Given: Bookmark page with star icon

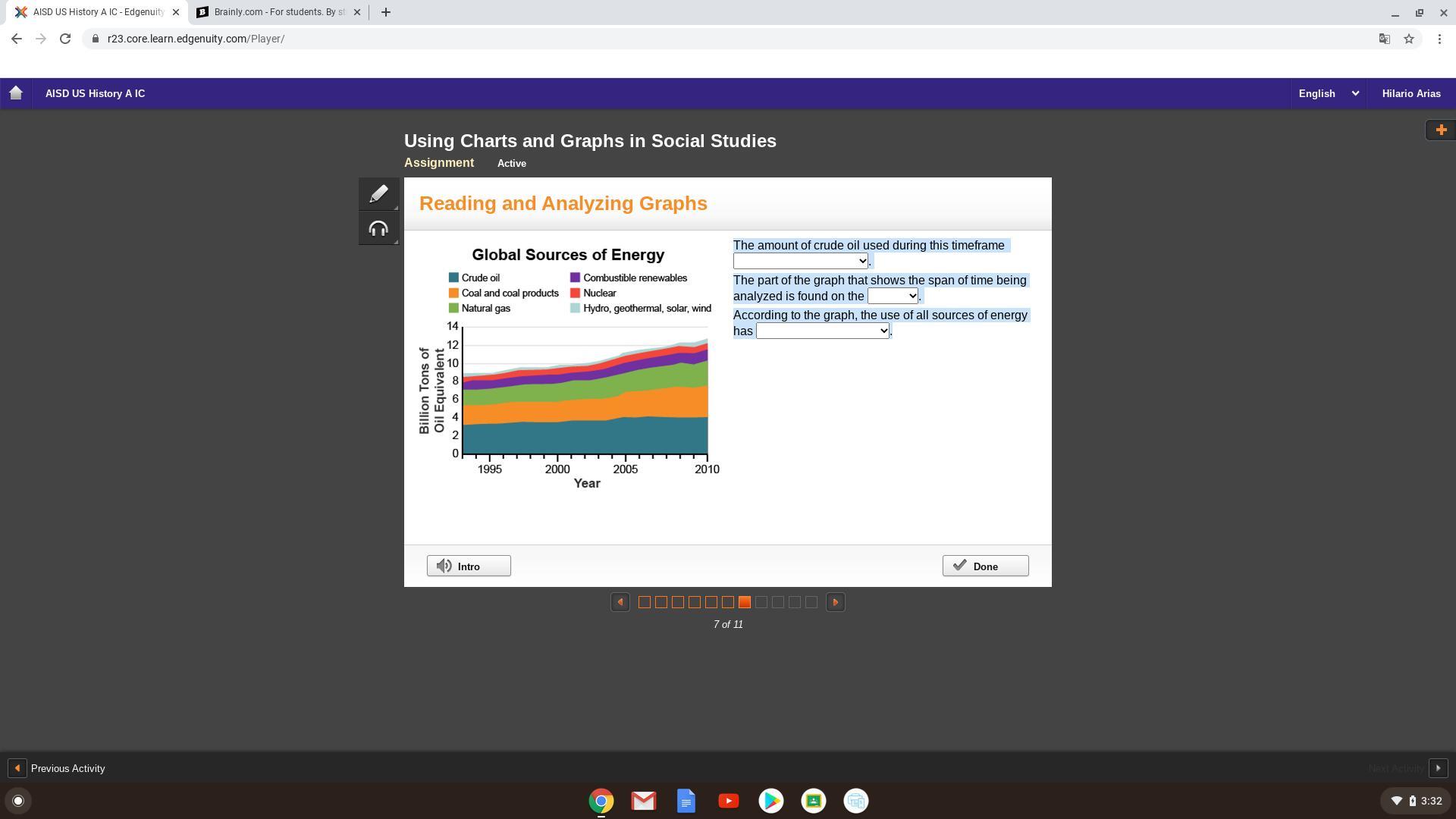Looking at the screenshot, I should [1409, 39].
